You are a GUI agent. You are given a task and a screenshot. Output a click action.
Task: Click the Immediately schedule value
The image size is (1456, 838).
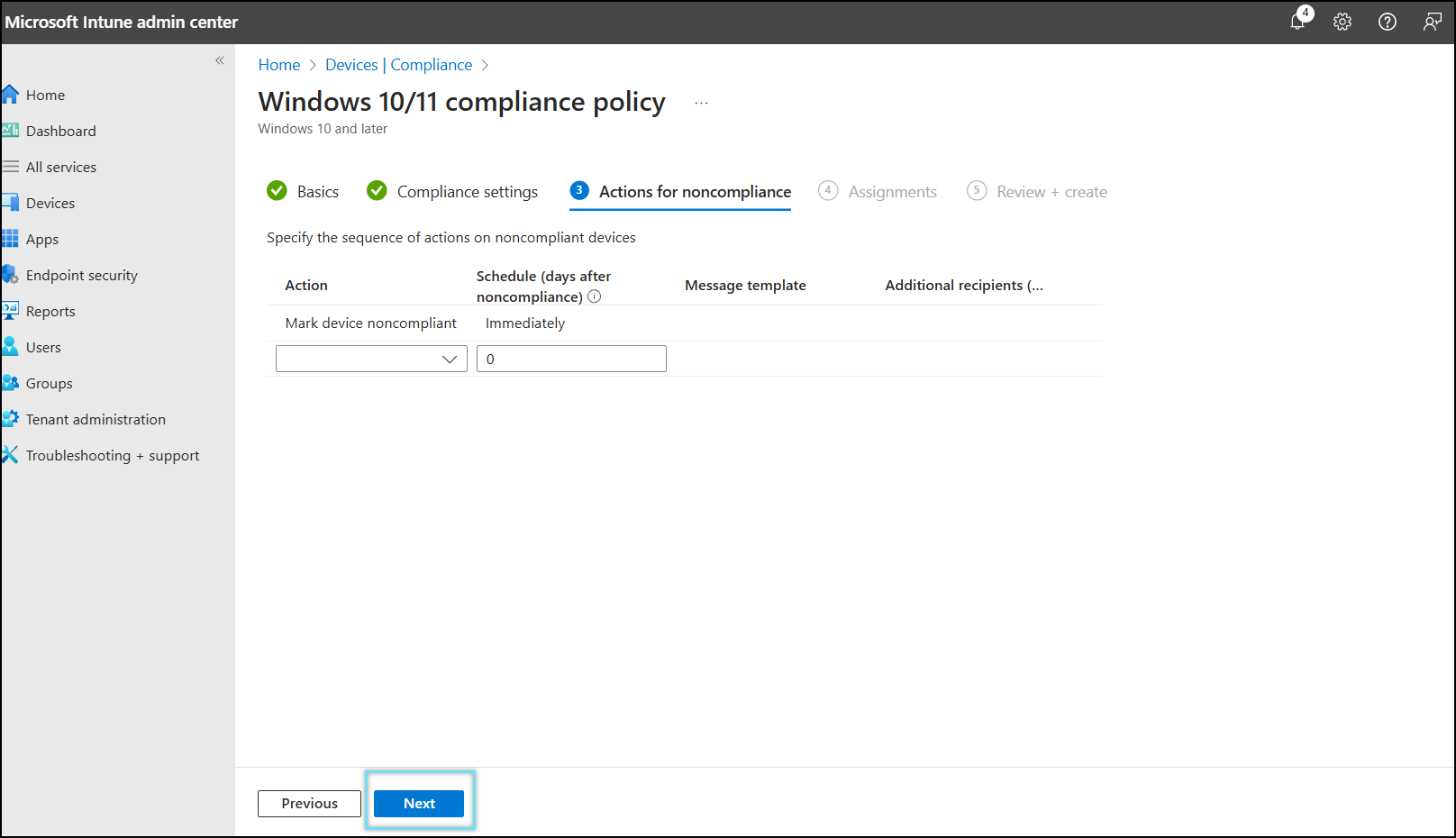525,323
